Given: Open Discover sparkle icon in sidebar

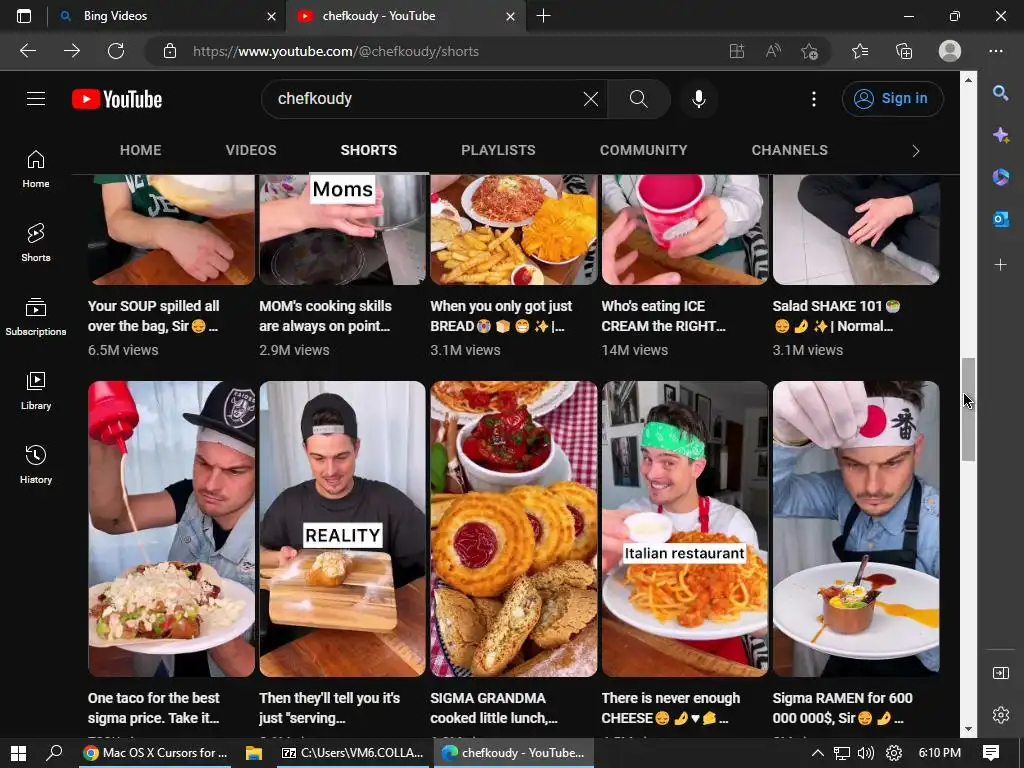Looking at the screenshot, I should 1000,135.
